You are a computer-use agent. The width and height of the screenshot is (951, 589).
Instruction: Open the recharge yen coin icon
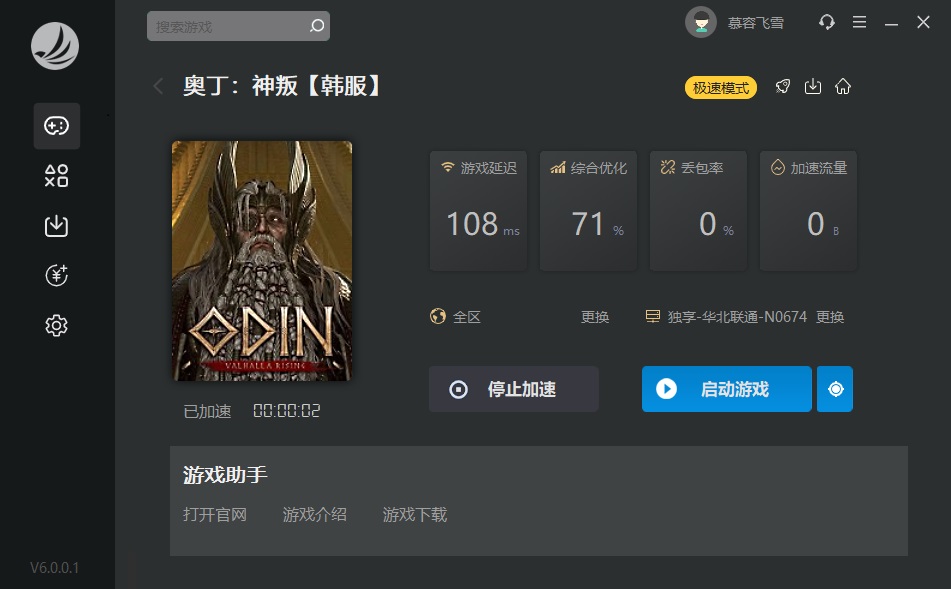pos(56,275)
